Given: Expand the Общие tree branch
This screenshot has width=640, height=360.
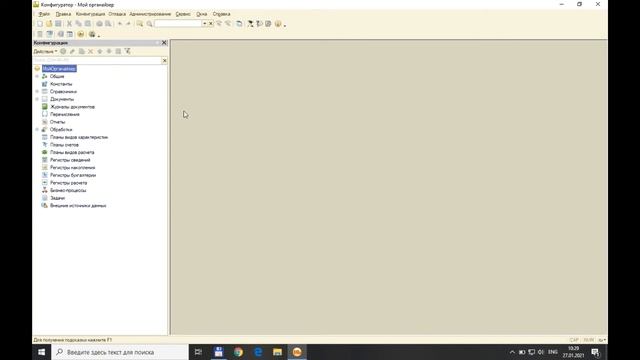Looking at the screenshot, I should point(37,76).
